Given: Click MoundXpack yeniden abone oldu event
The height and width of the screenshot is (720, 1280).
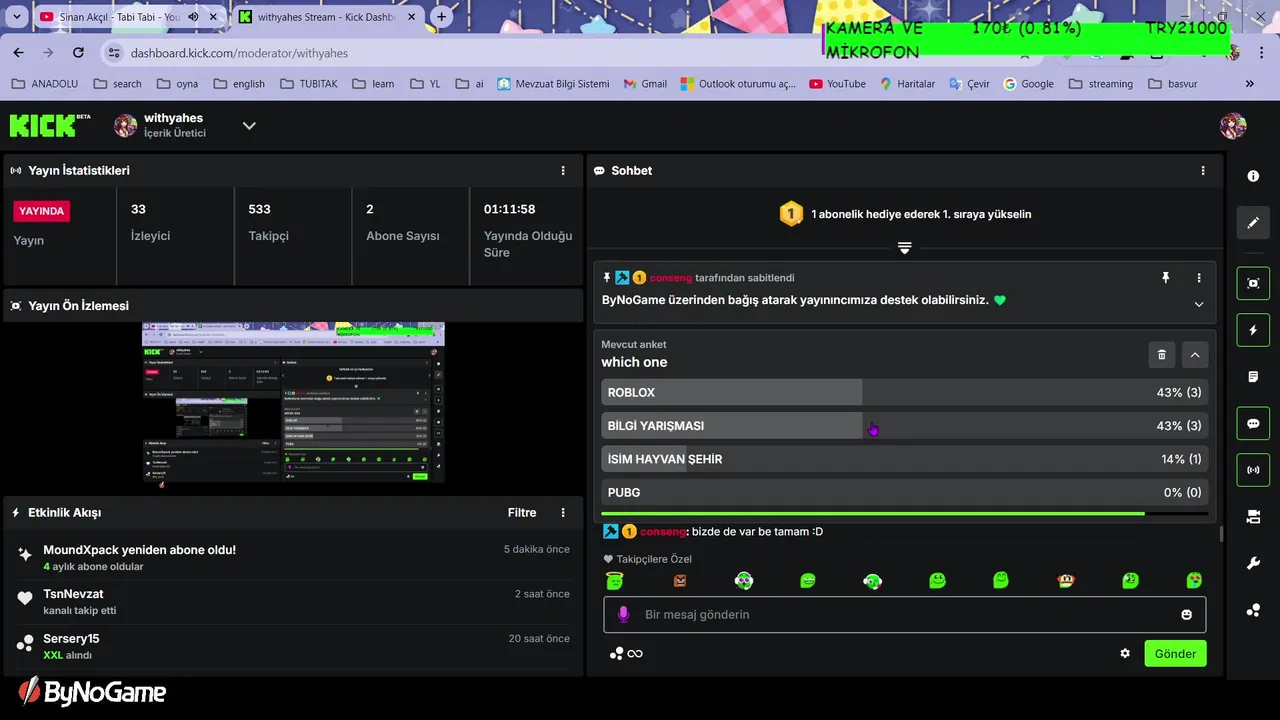Looking at the screenshot, I should pyautogui.click(x=293, y=558).
